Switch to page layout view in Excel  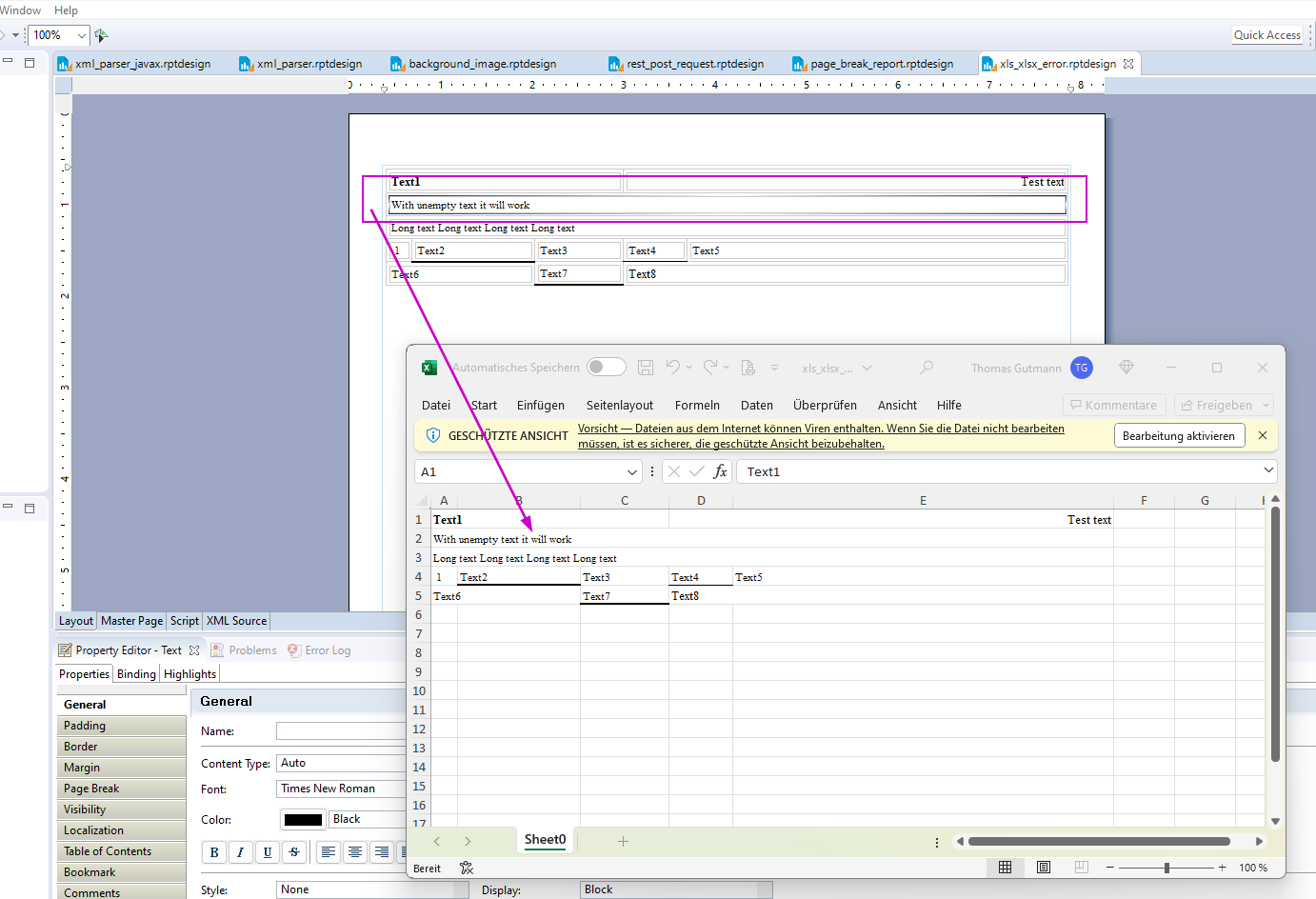click(1043, 867)
